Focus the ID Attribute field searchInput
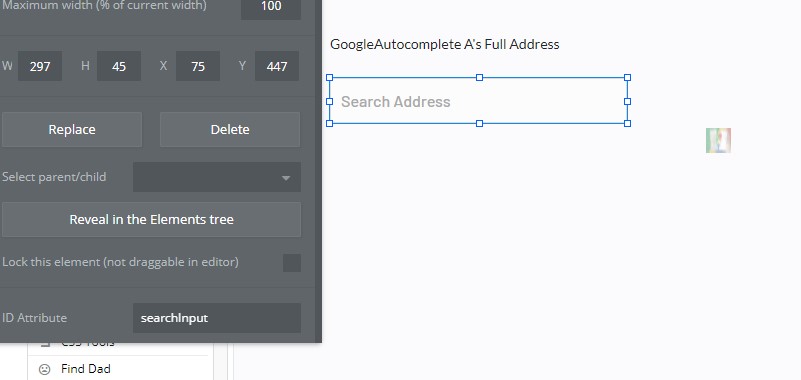This screenshot has width=801, height=380. (x=217, y=318)
